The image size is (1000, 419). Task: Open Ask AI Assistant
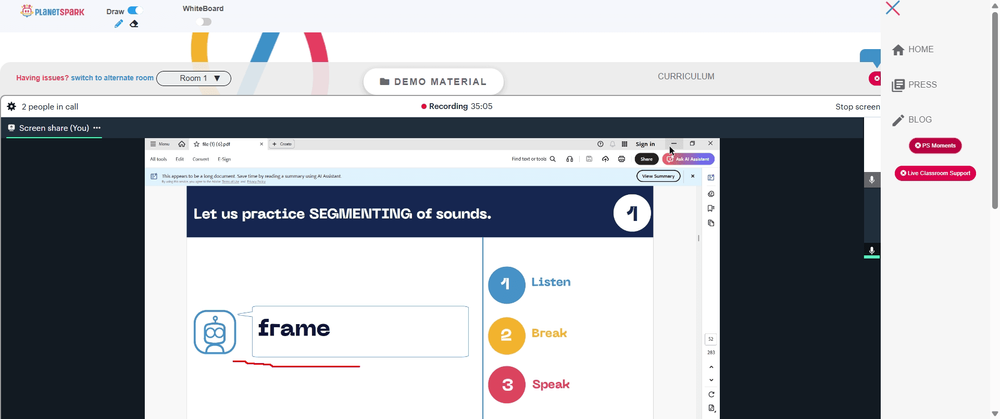pyautogui.click(x=689, y=159)
